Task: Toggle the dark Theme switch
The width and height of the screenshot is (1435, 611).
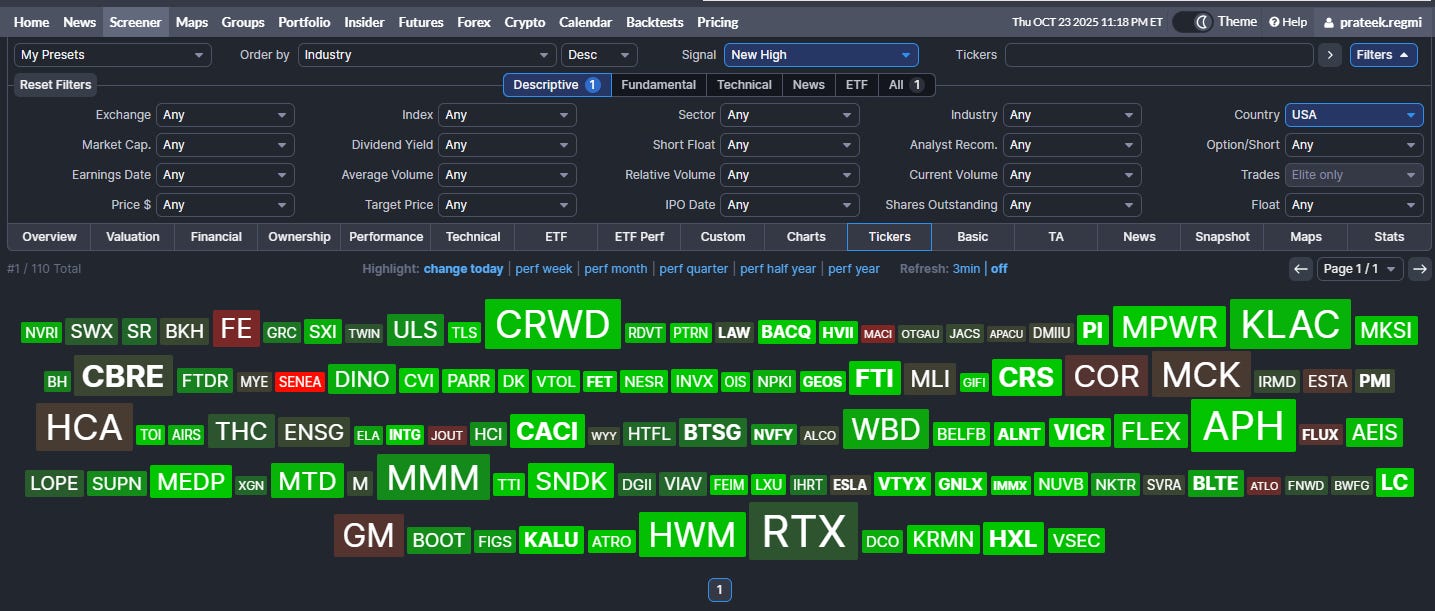Action: click(1192, 22)
